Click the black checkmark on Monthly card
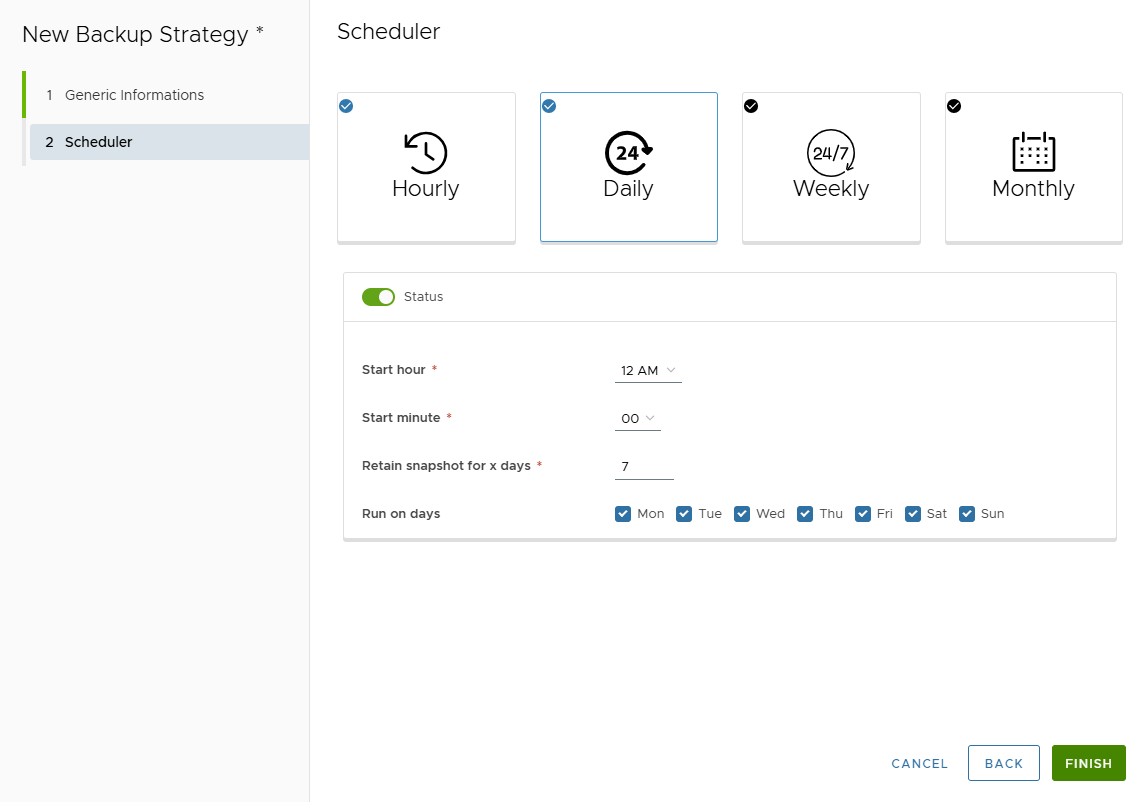Image resolution: width=1148 pixels, height=802 pixels. (954, 106)
